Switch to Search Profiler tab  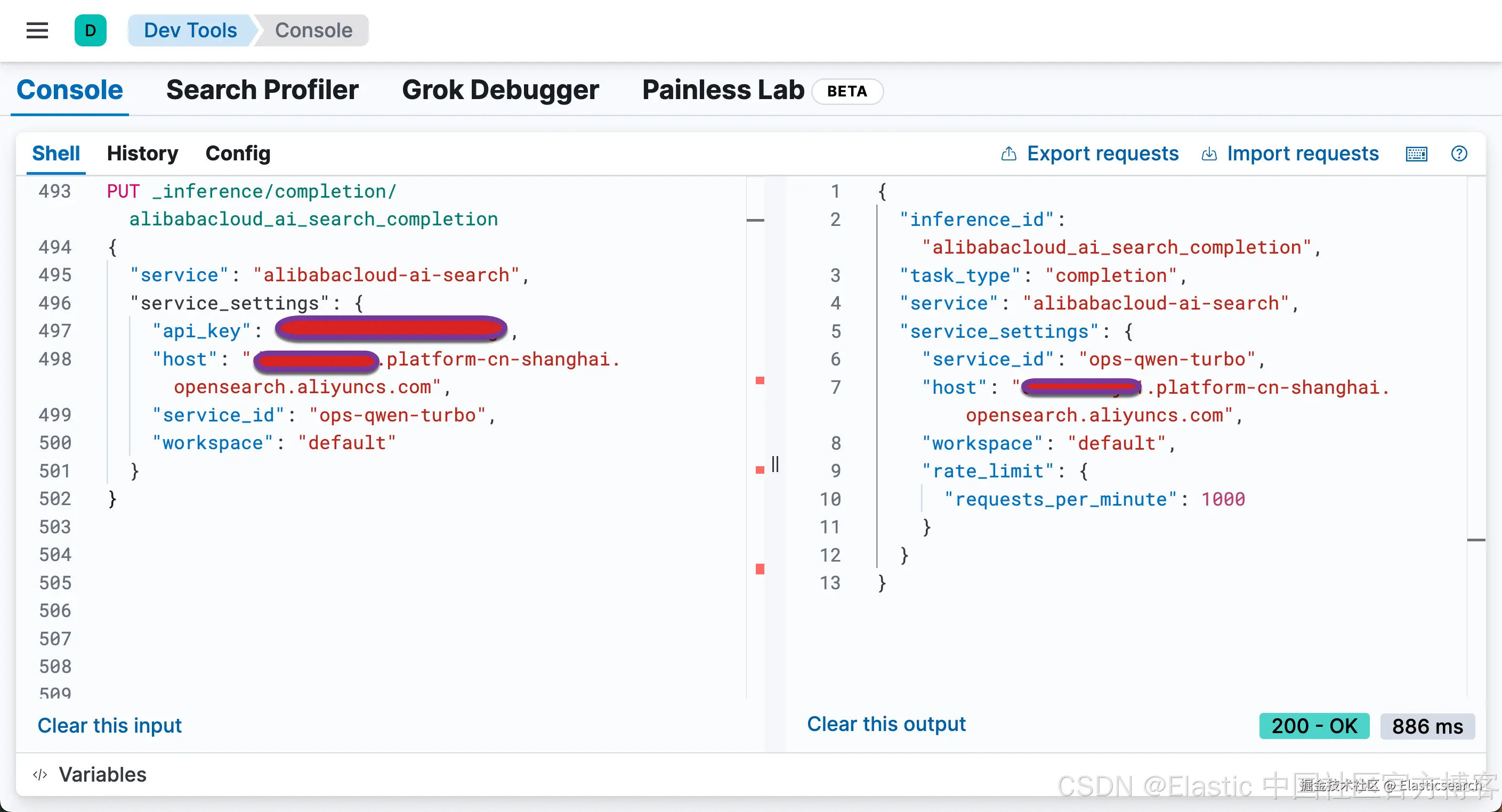[262, 91]
